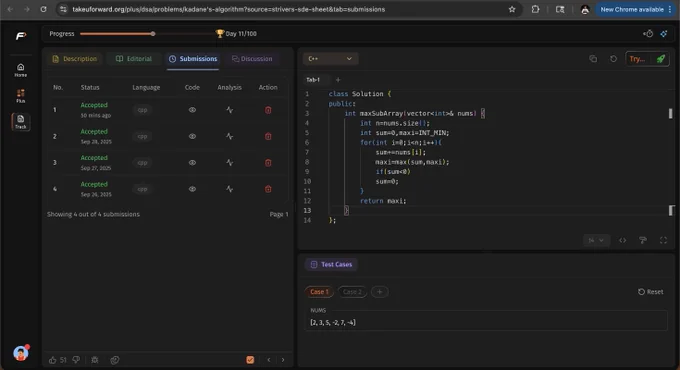Dislike the problem with thumbs down
Viewport: 680px width, 370px height.
[76, 360]
